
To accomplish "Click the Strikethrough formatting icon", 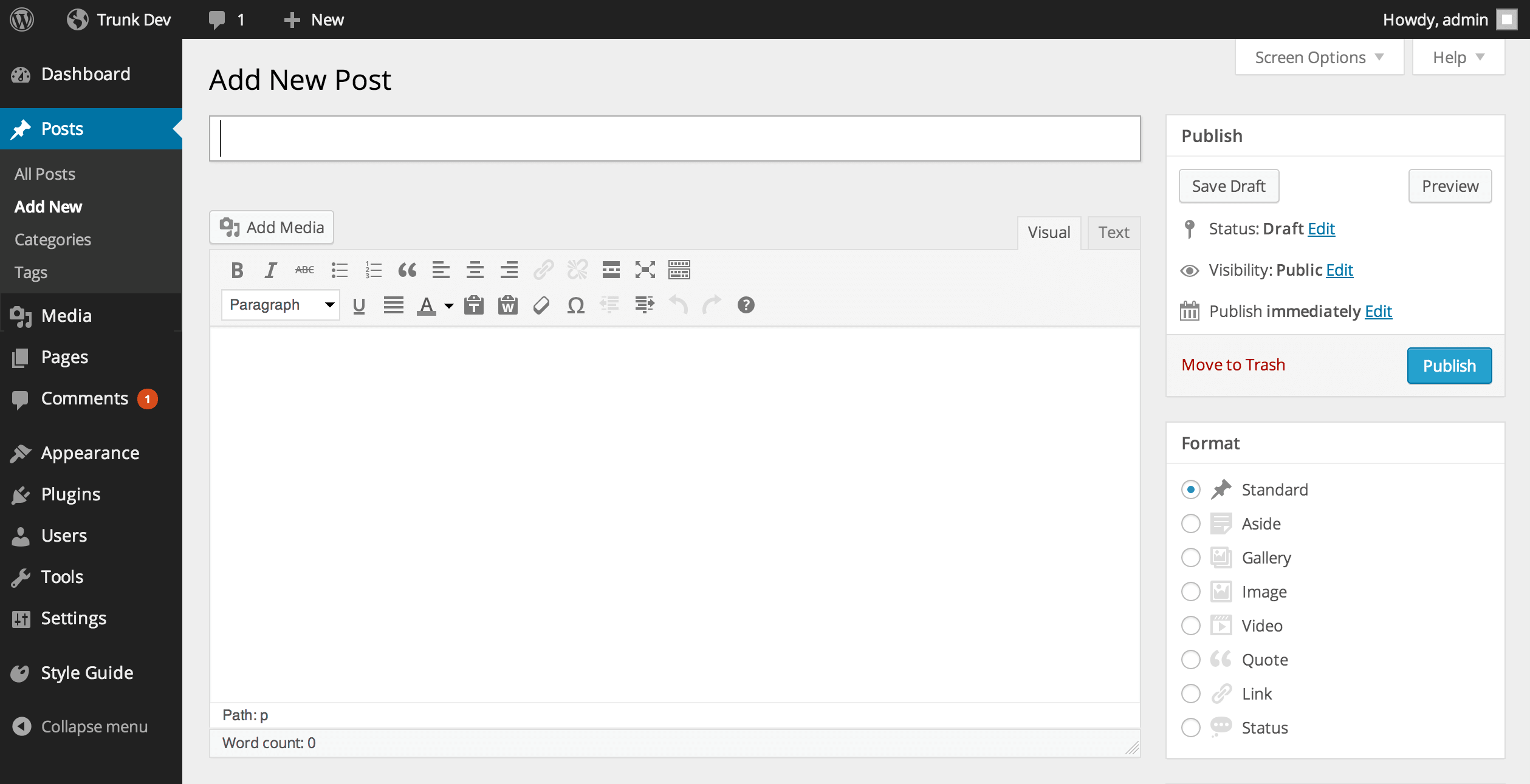I will [x=304, y=270].
